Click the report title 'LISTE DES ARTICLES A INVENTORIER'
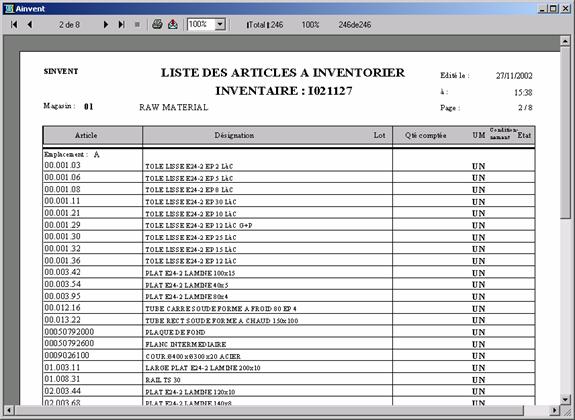Viewport: 575px width, 420px height. tap(283, 73)
